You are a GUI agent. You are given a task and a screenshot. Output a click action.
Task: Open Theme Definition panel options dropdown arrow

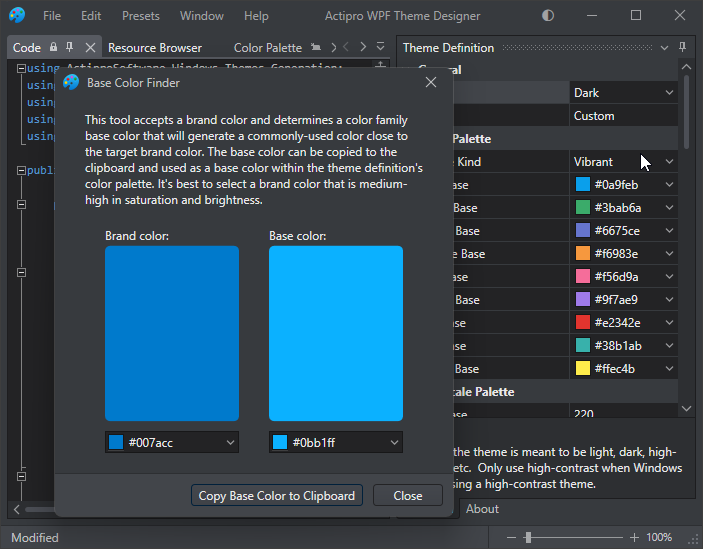tap(664, 48)
